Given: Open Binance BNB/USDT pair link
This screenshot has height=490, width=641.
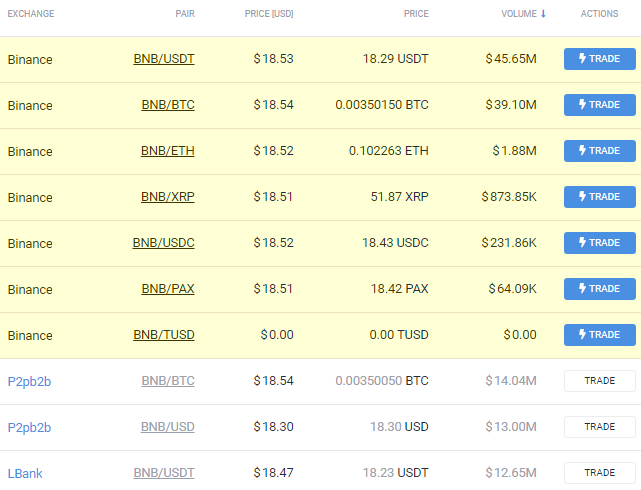Looking at the screenshot, I should (164, 59).
